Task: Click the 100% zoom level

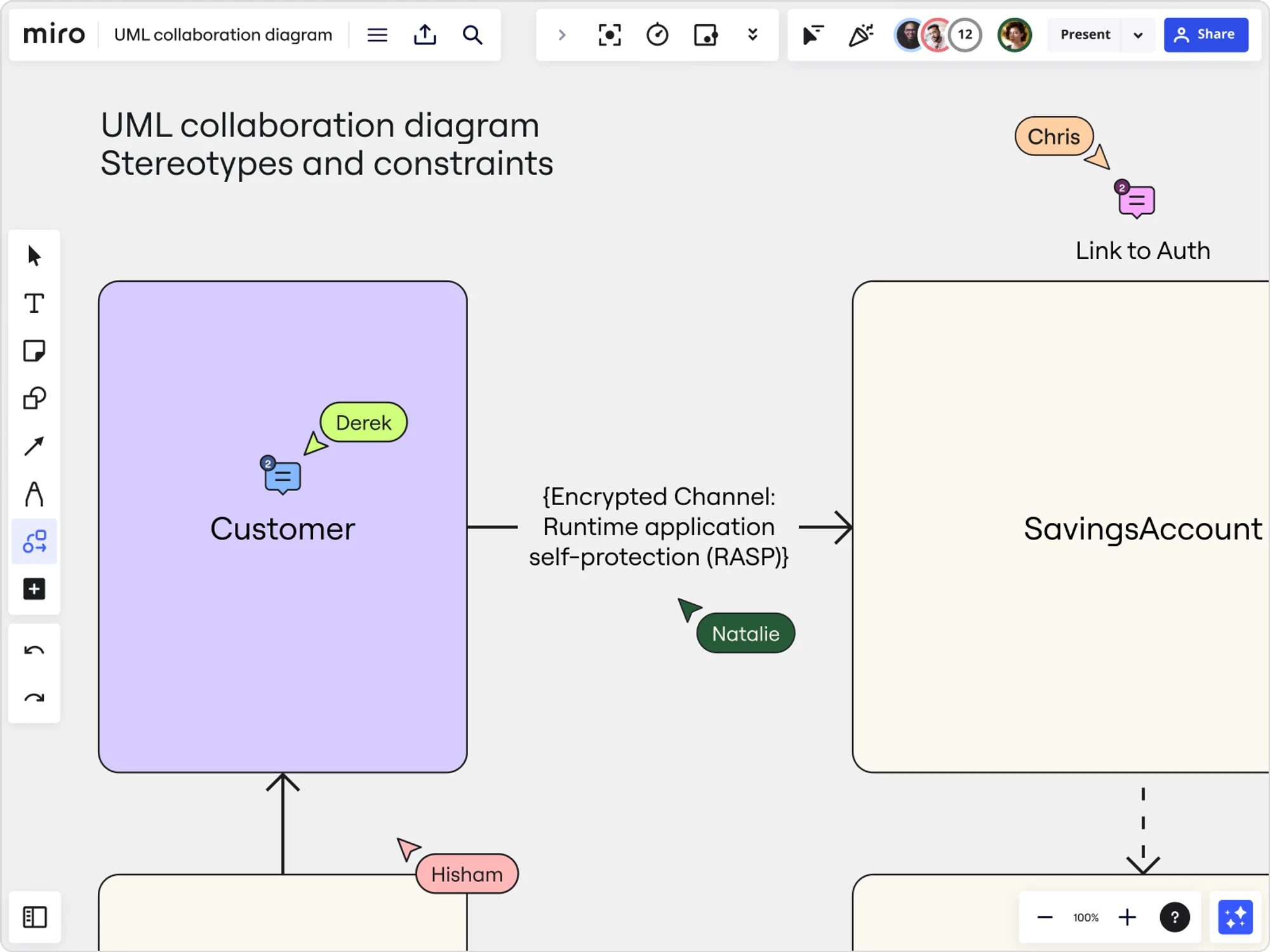Action: 1086,917
